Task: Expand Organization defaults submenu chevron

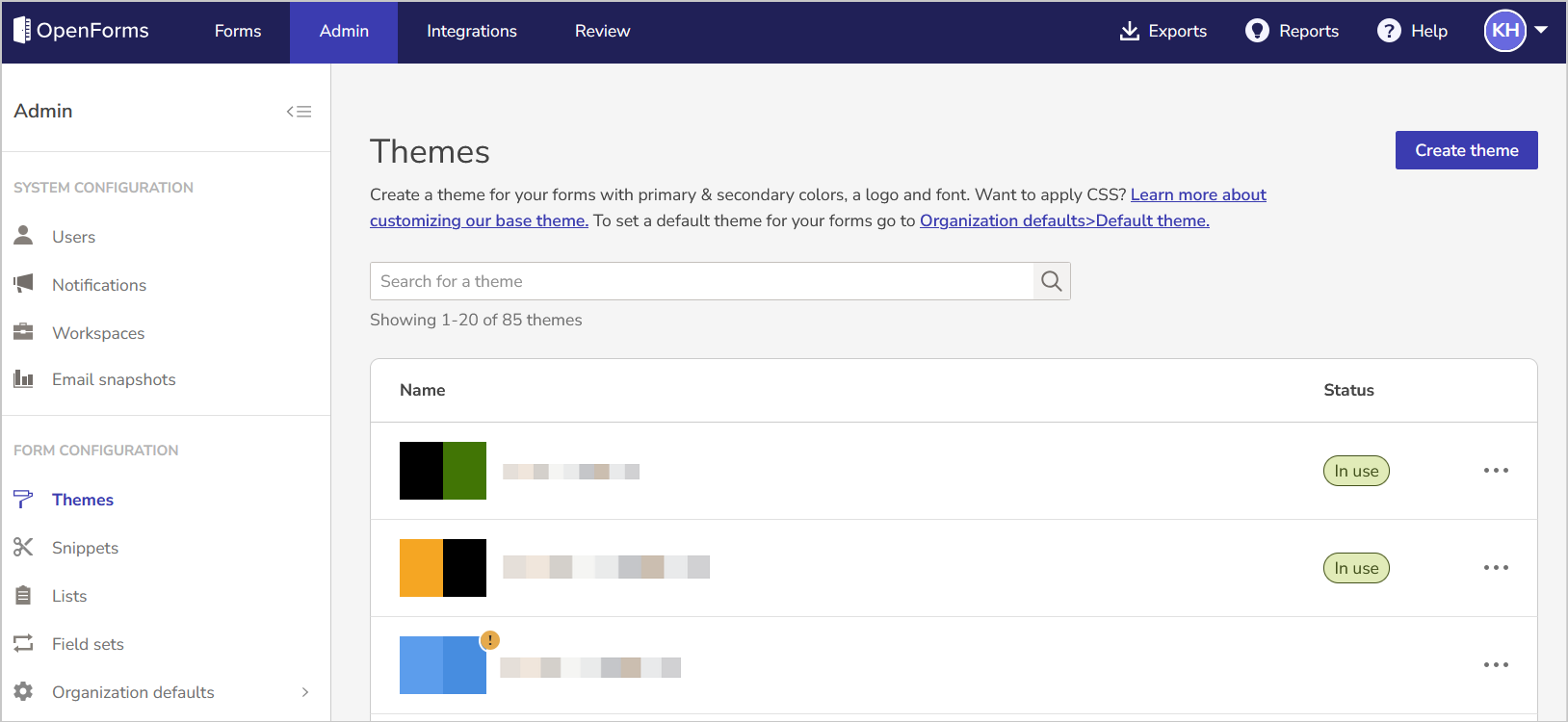Action: click(305, 692)
